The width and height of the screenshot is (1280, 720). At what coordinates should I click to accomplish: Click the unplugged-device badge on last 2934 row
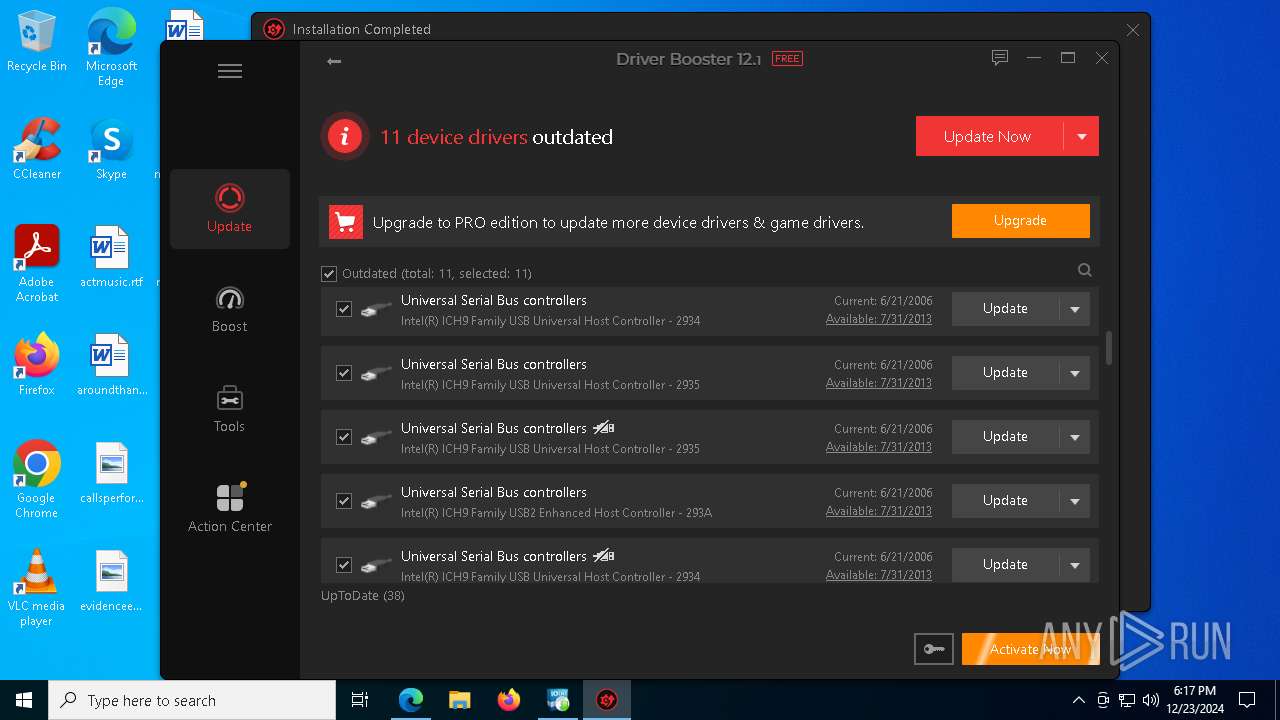603,556
